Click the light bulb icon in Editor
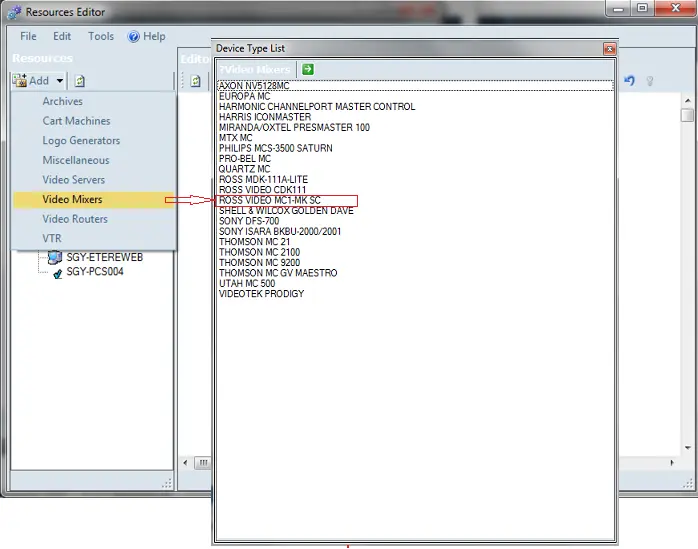698x549 pixels. click(649, 81)
